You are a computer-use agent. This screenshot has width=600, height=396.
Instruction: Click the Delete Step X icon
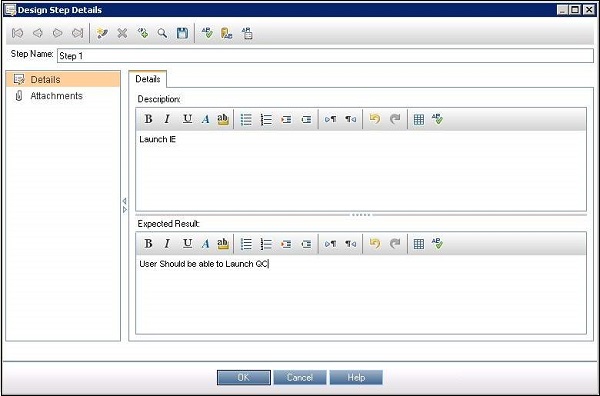click(122, 33)
